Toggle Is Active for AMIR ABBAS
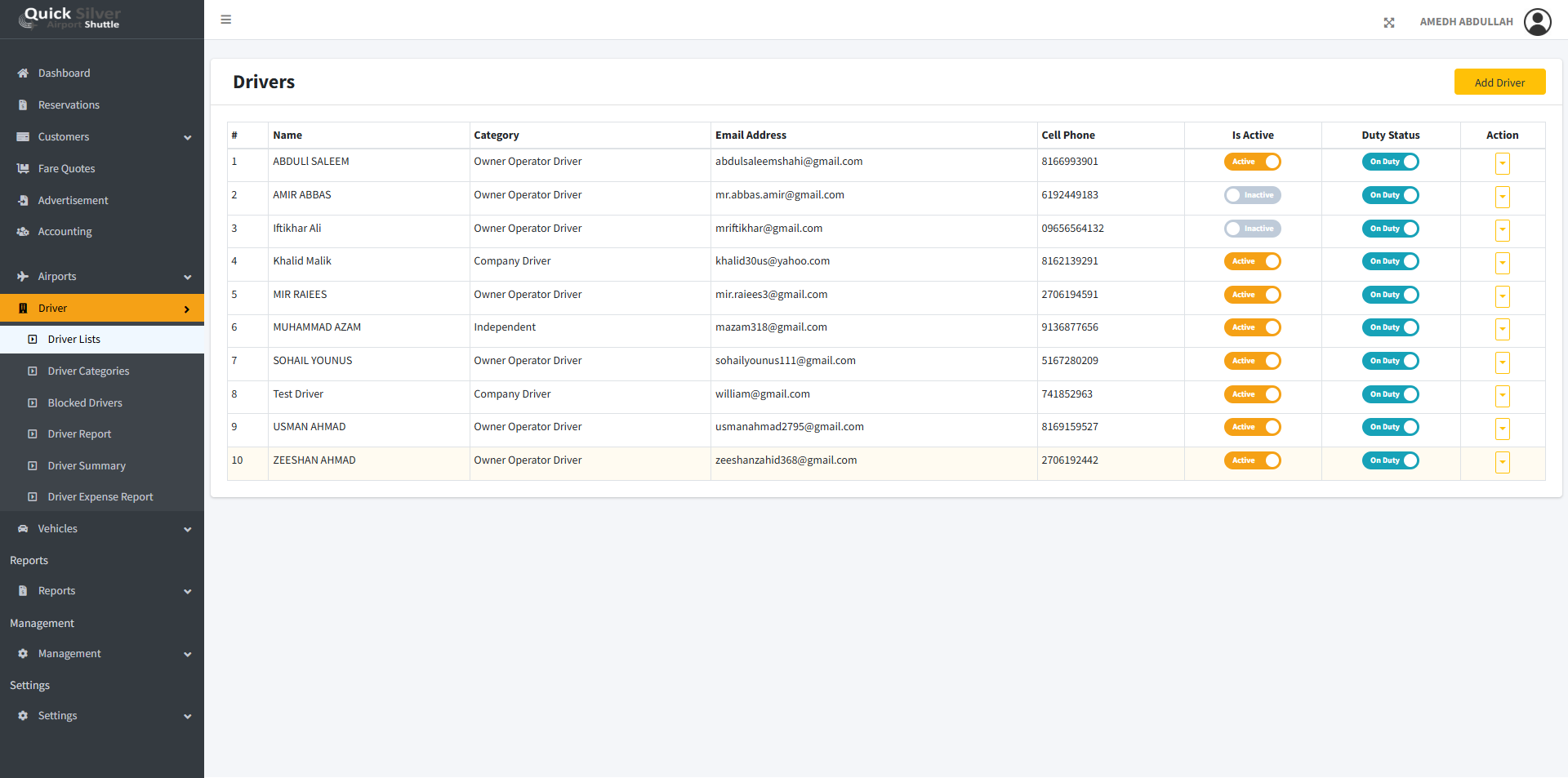The image size is (1568, 778). 1252,195
